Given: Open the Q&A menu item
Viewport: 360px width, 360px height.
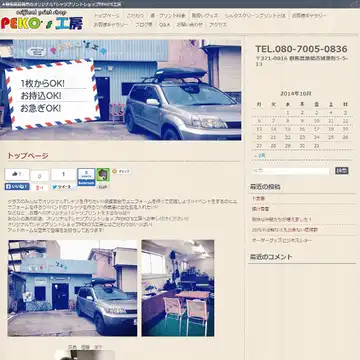Looking at the screenshot, I should click(164, 25).
